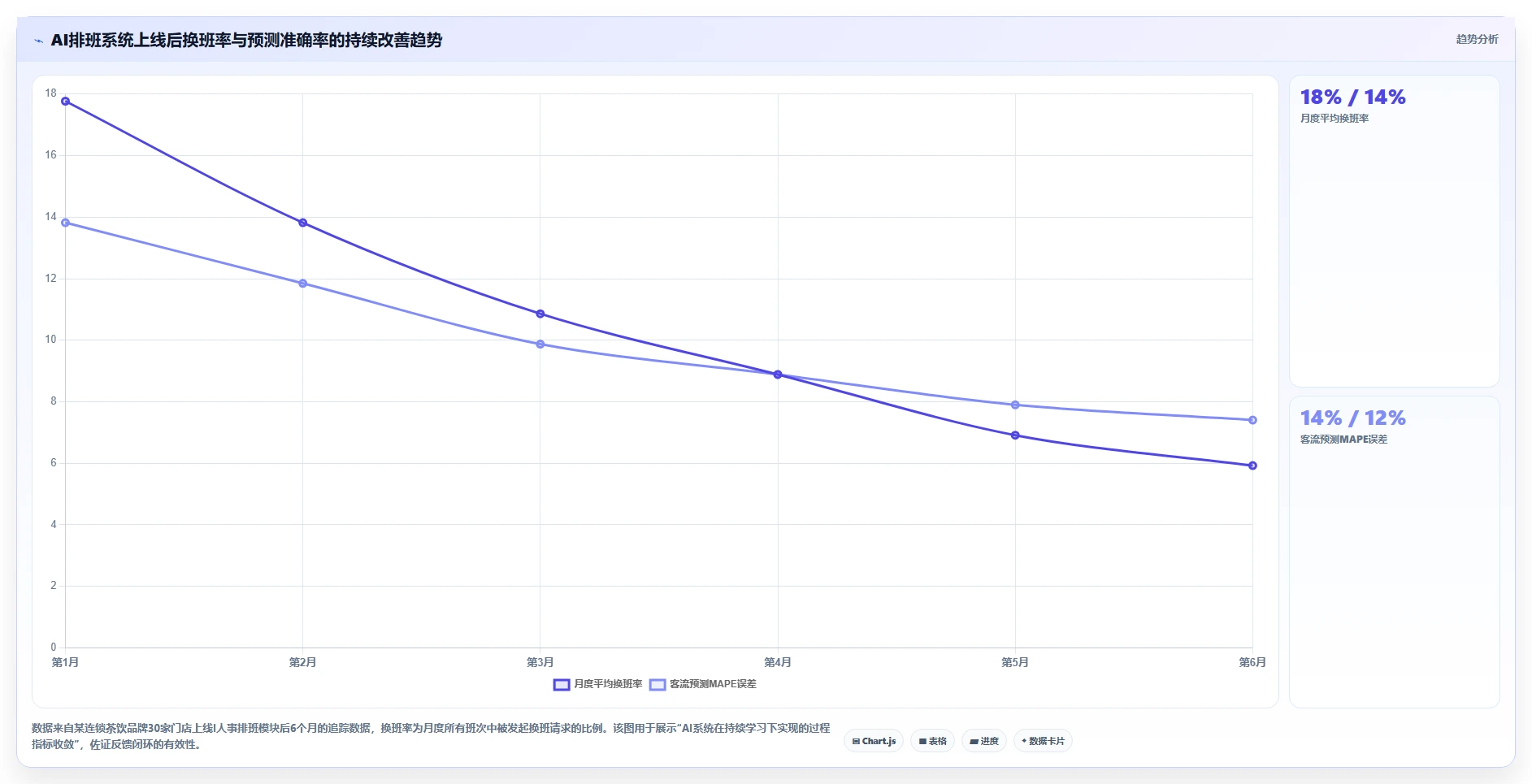Toggle the 客流预测MAPE误差 legend item
1532x784 pixels.
coord(703,684)
